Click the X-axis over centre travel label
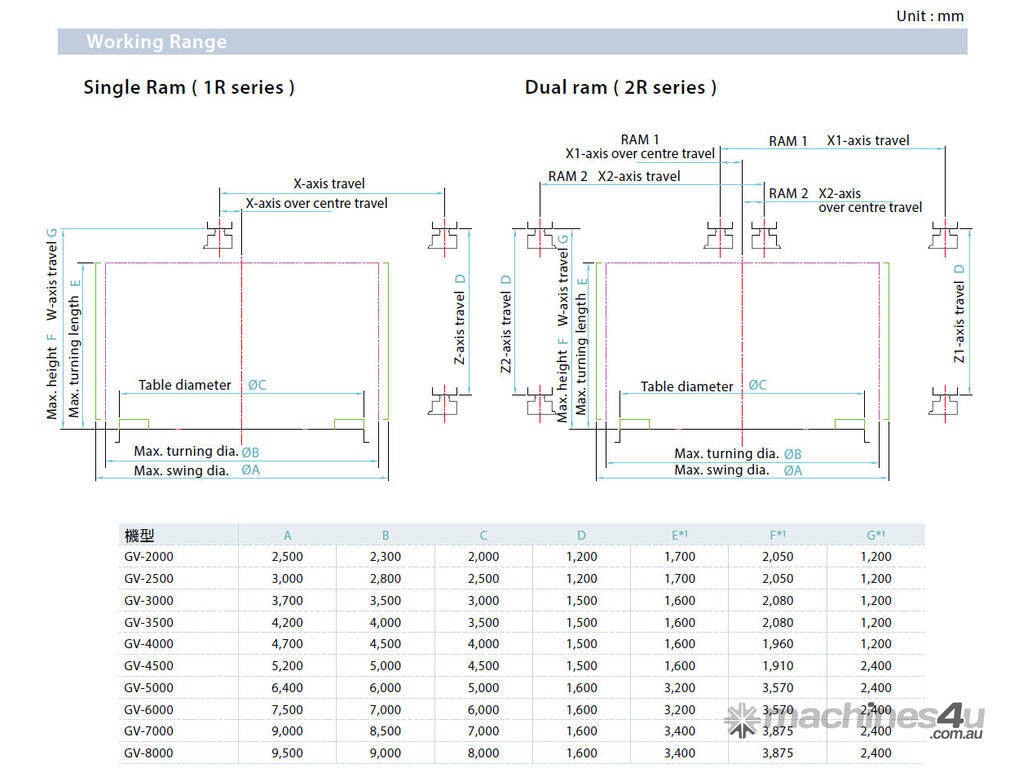Image resolution: width=1024 pixels, height=768 pixels. pyautogui.click(x=317, y=203)
